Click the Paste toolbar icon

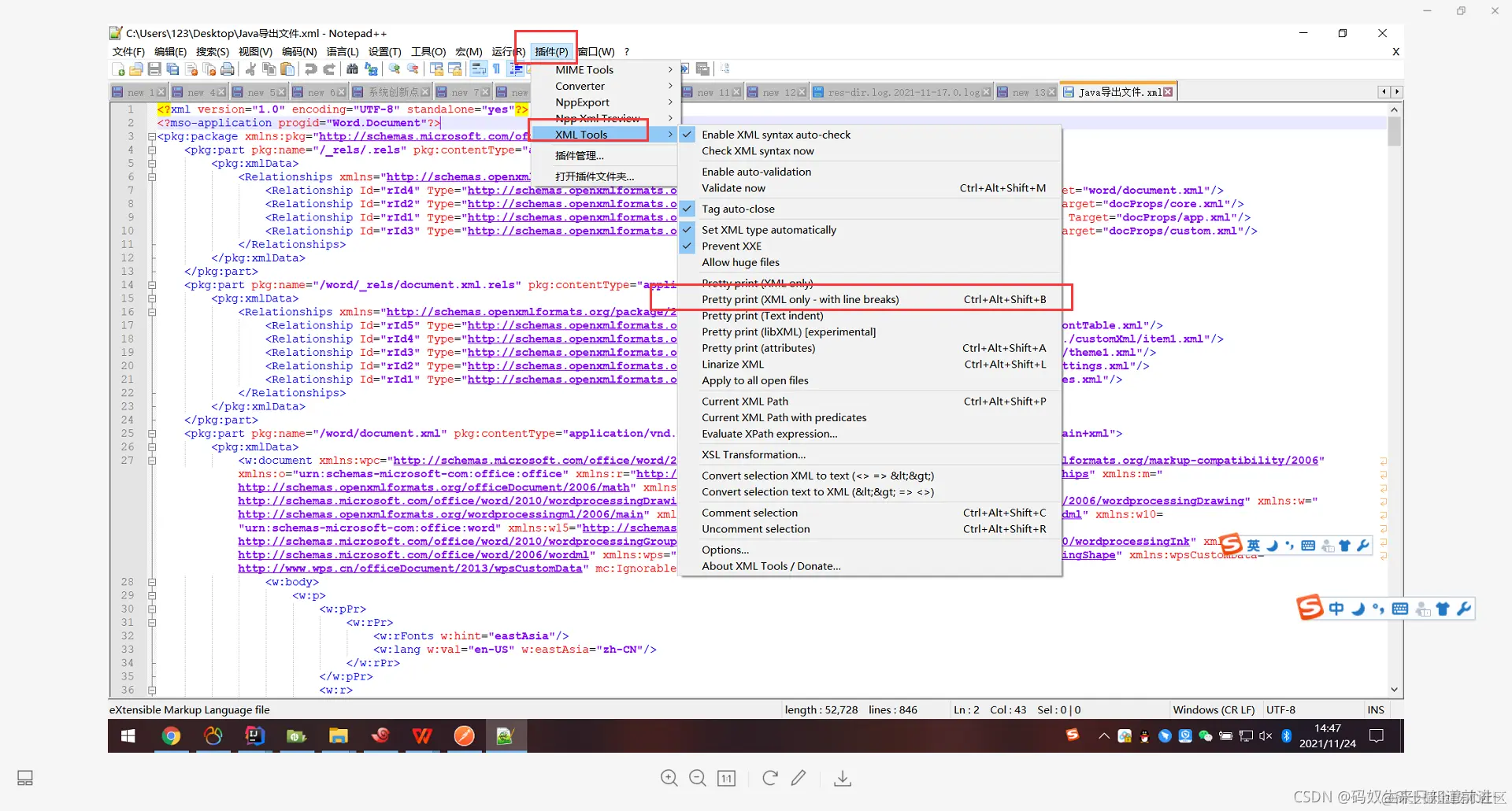[x=287, y=69]
